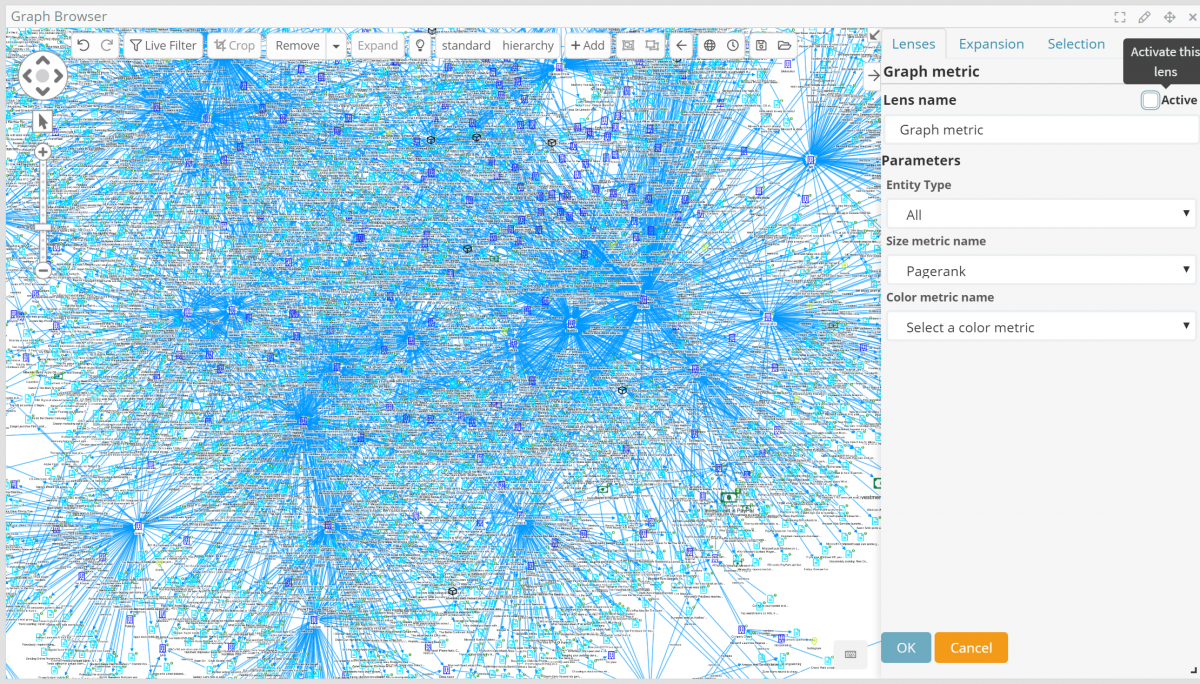
Task: Pan the graph to the right
Action: [58, 75]
